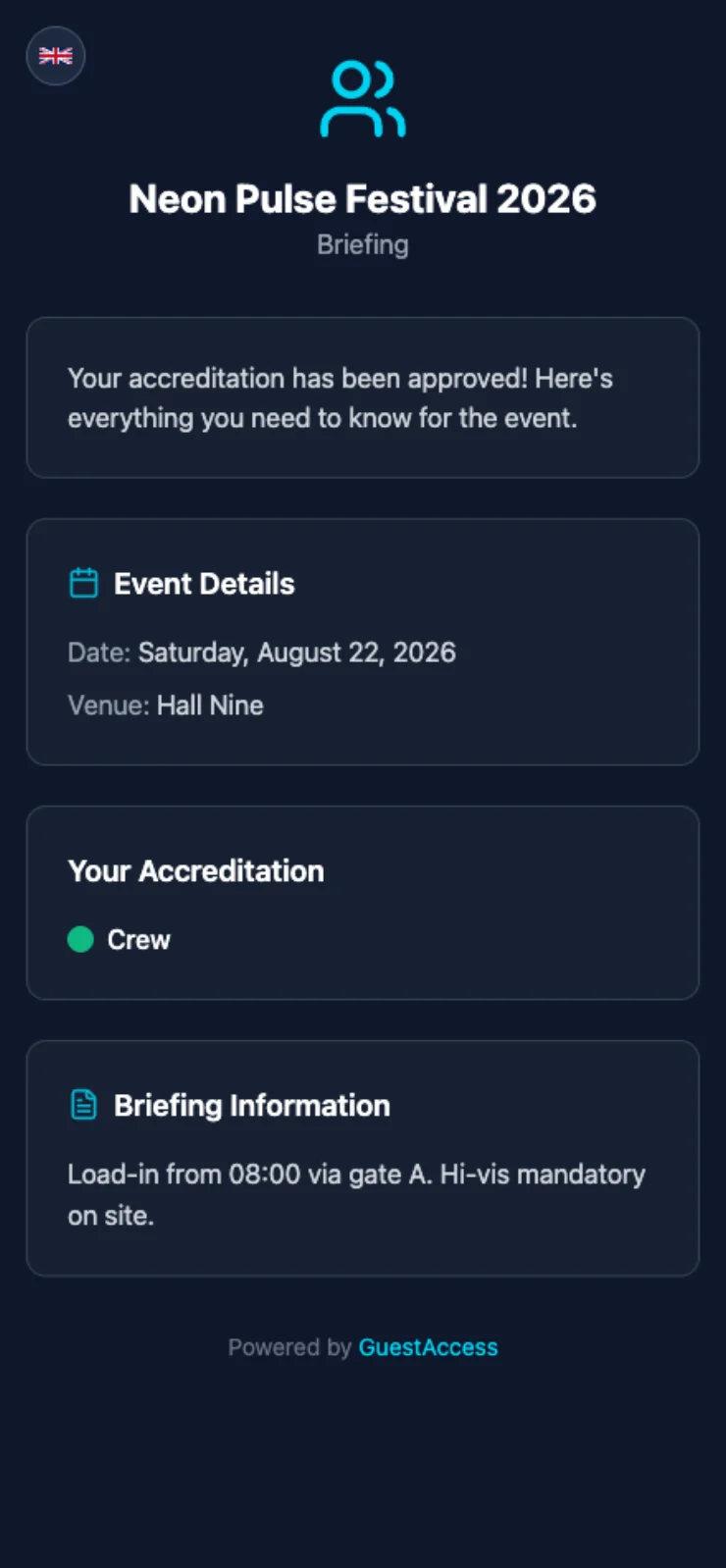Click the calendar icon beside Event Details
The width and height of the screenshot is (726, 1568).
83,583
